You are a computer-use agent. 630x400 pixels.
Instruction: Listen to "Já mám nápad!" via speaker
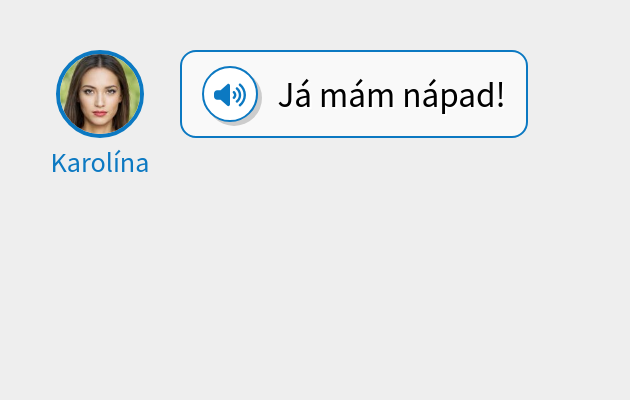(230, 95)
